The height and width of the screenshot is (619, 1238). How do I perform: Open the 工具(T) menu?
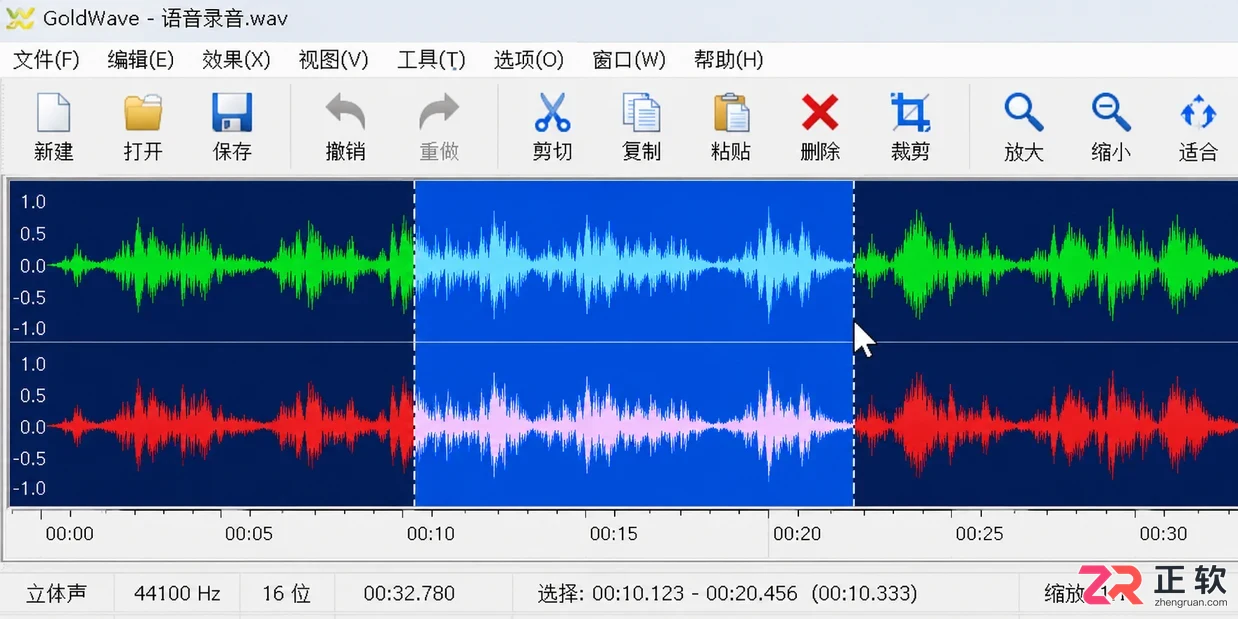point(431,60)
